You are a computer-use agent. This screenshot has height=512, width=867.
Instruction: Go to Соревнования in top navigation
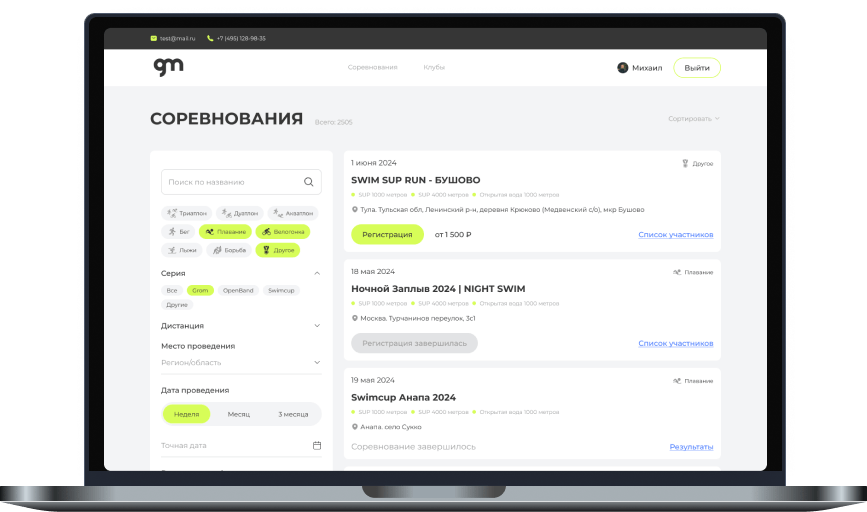[372, 67]
